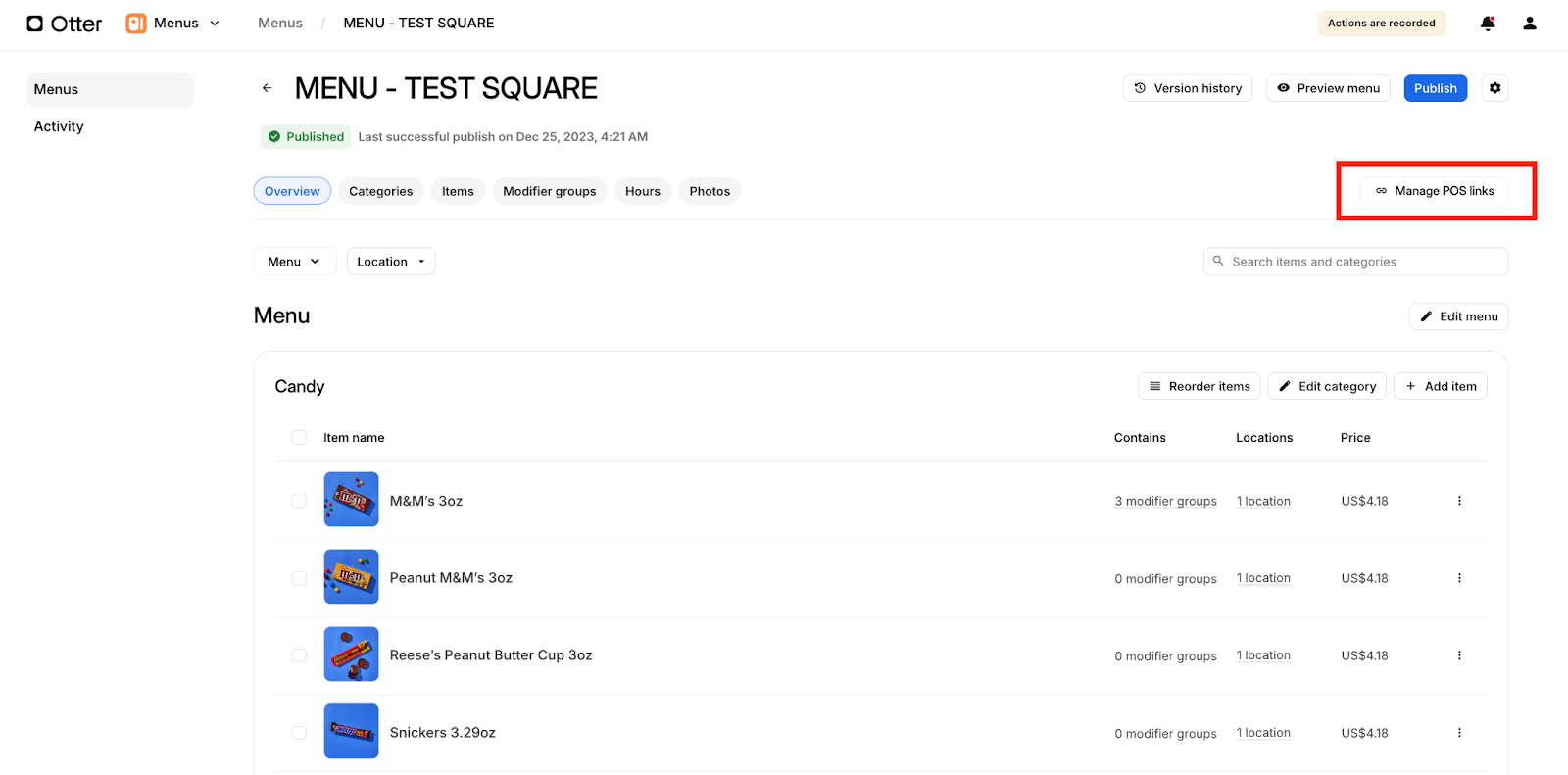The height and width of the screenshot is (775, 1568).
Task: Select all items with header checkbox
Action: [x=299, y=438]
